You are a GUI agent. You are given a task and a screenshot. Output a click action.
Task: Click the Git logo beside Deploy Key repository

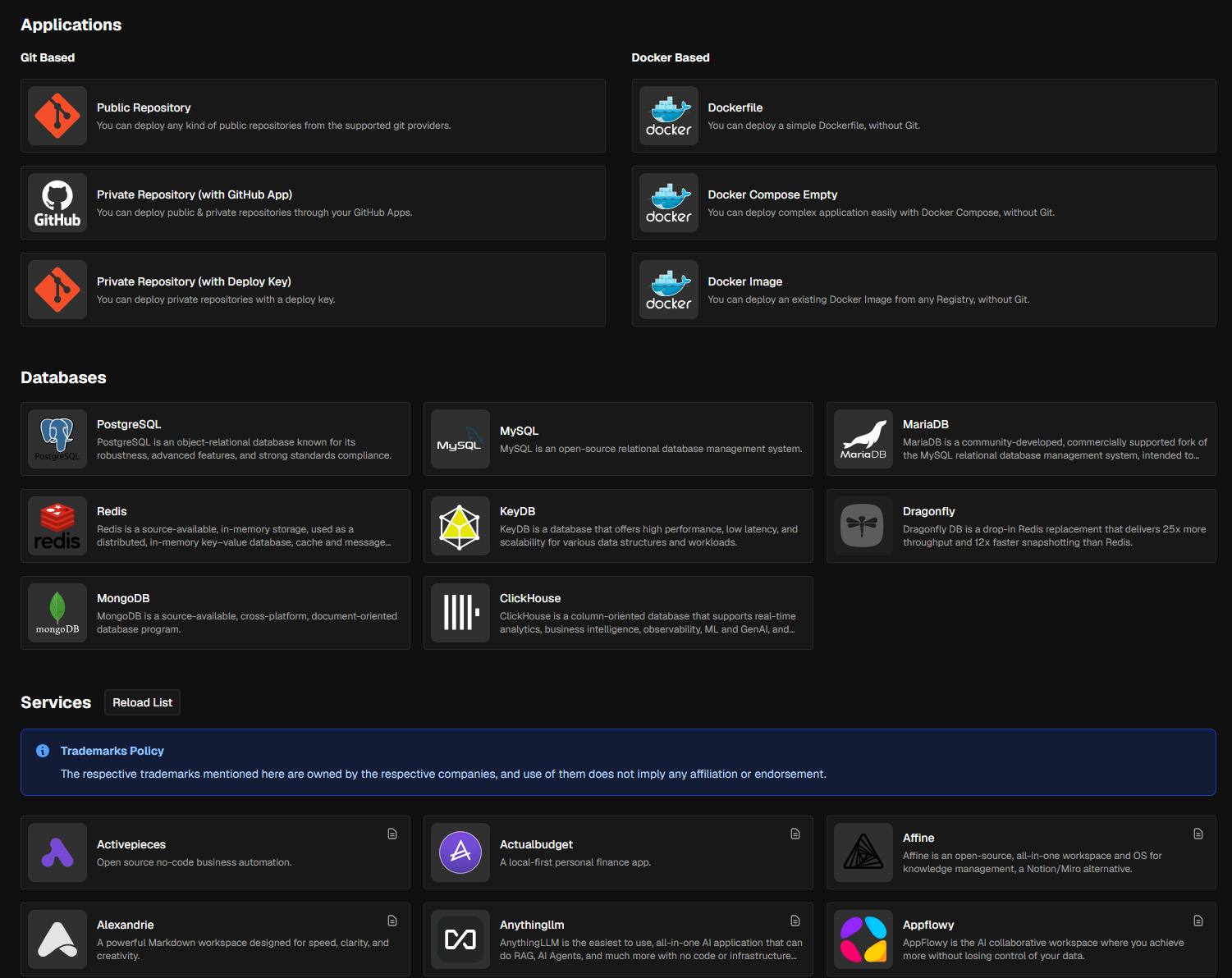57,290
